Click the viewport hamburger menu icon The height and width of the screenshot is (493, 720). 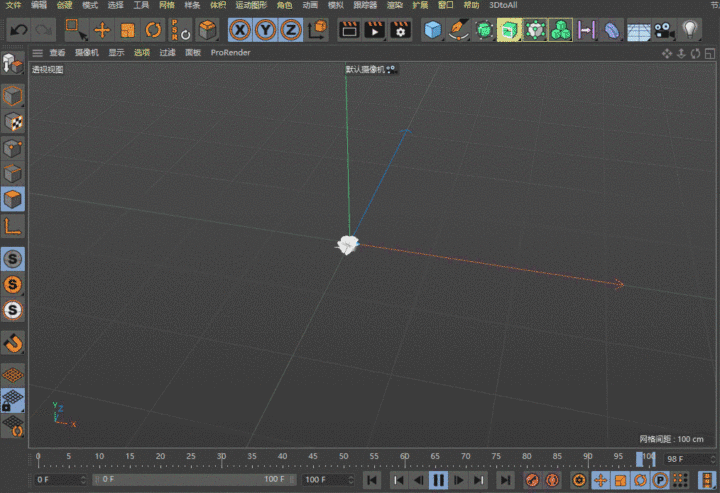point(38,53)
